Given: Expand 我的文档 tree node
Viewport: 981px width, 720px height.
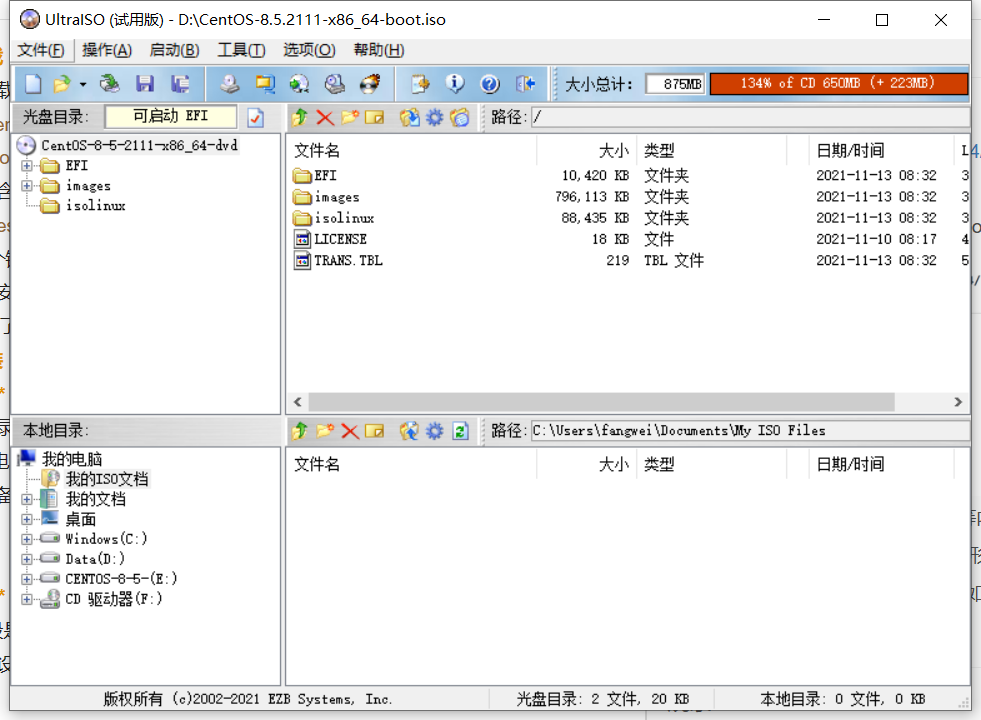Looking at the screenshot, I should 27,499.
